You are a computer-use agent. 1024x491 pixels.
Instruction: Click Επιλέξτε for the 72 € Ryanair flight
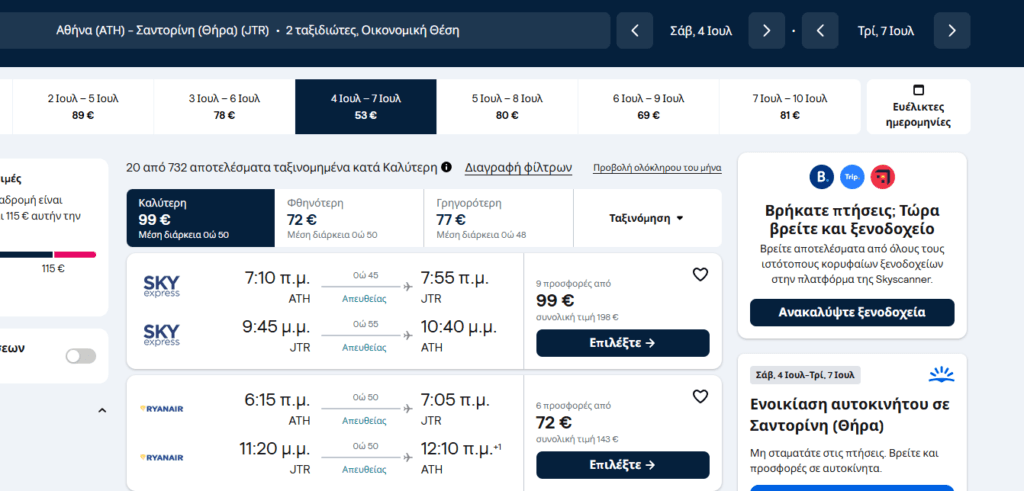pyautogui.click(x=622, y=465)
